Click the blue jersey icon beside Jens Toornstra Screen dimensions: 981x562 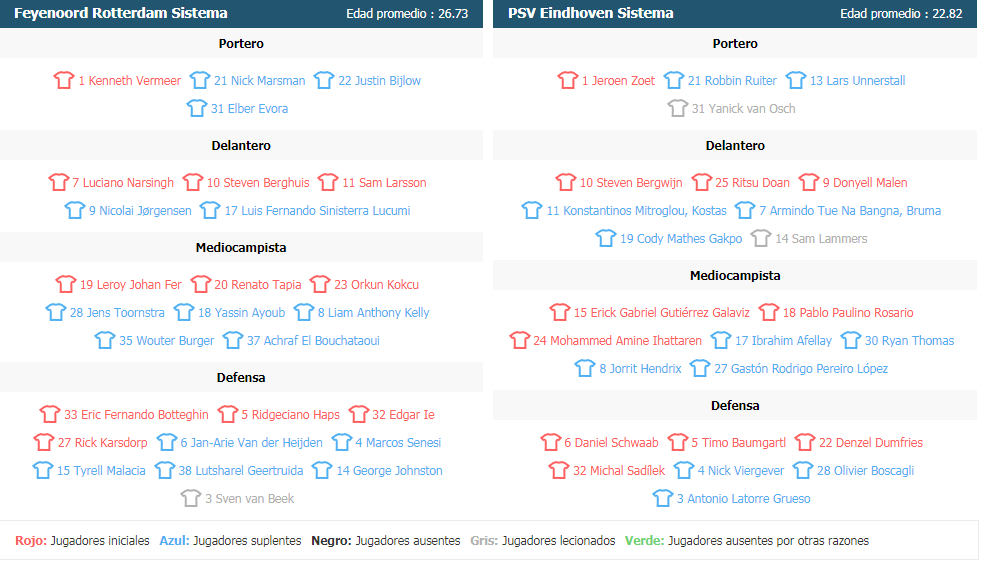point(55,312)
